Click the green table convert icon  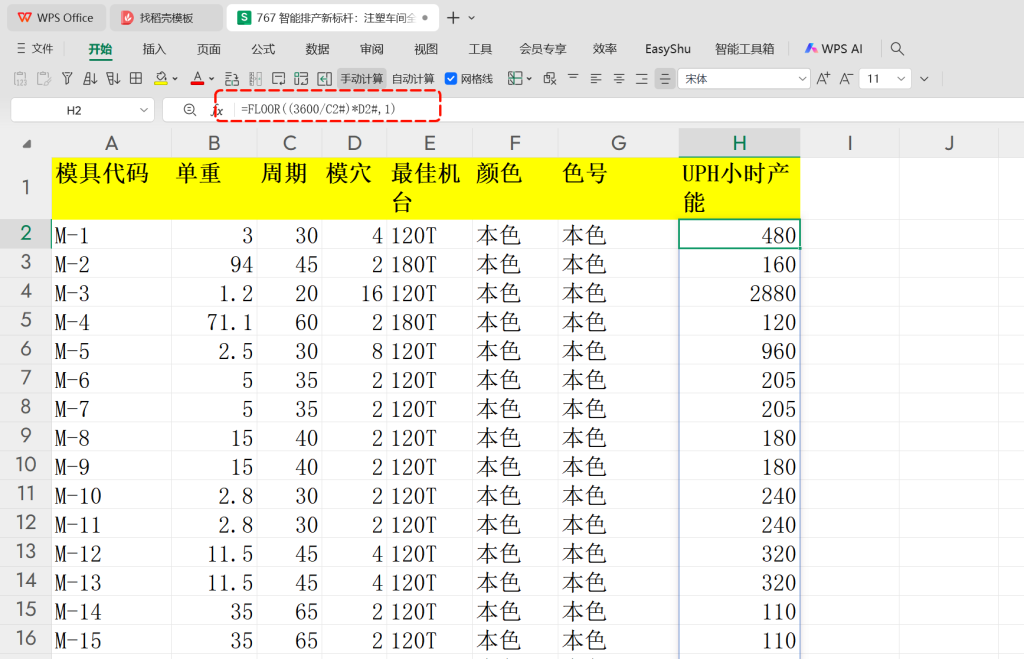click(301, 79)
